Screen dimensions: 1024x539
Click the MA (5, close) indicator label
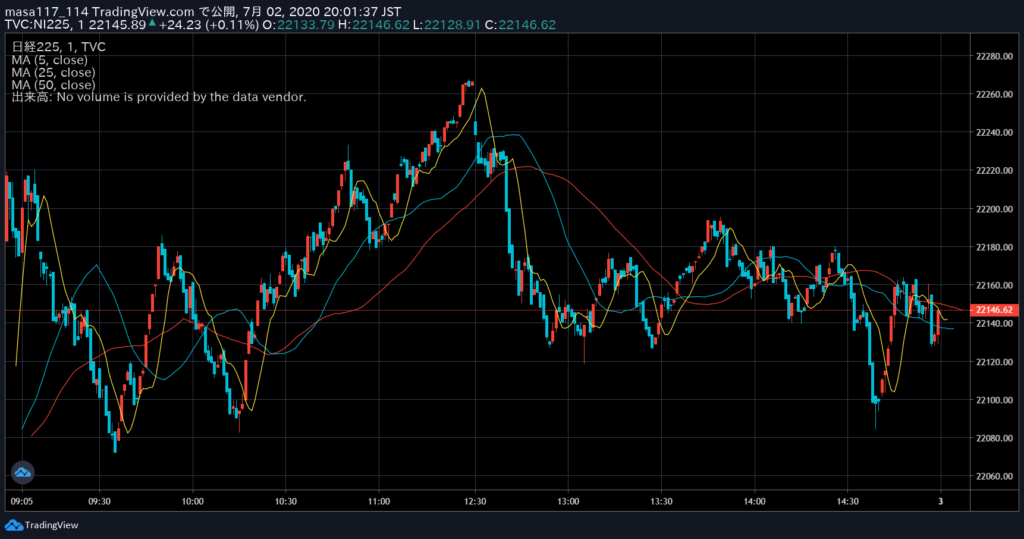pos(50,59)
